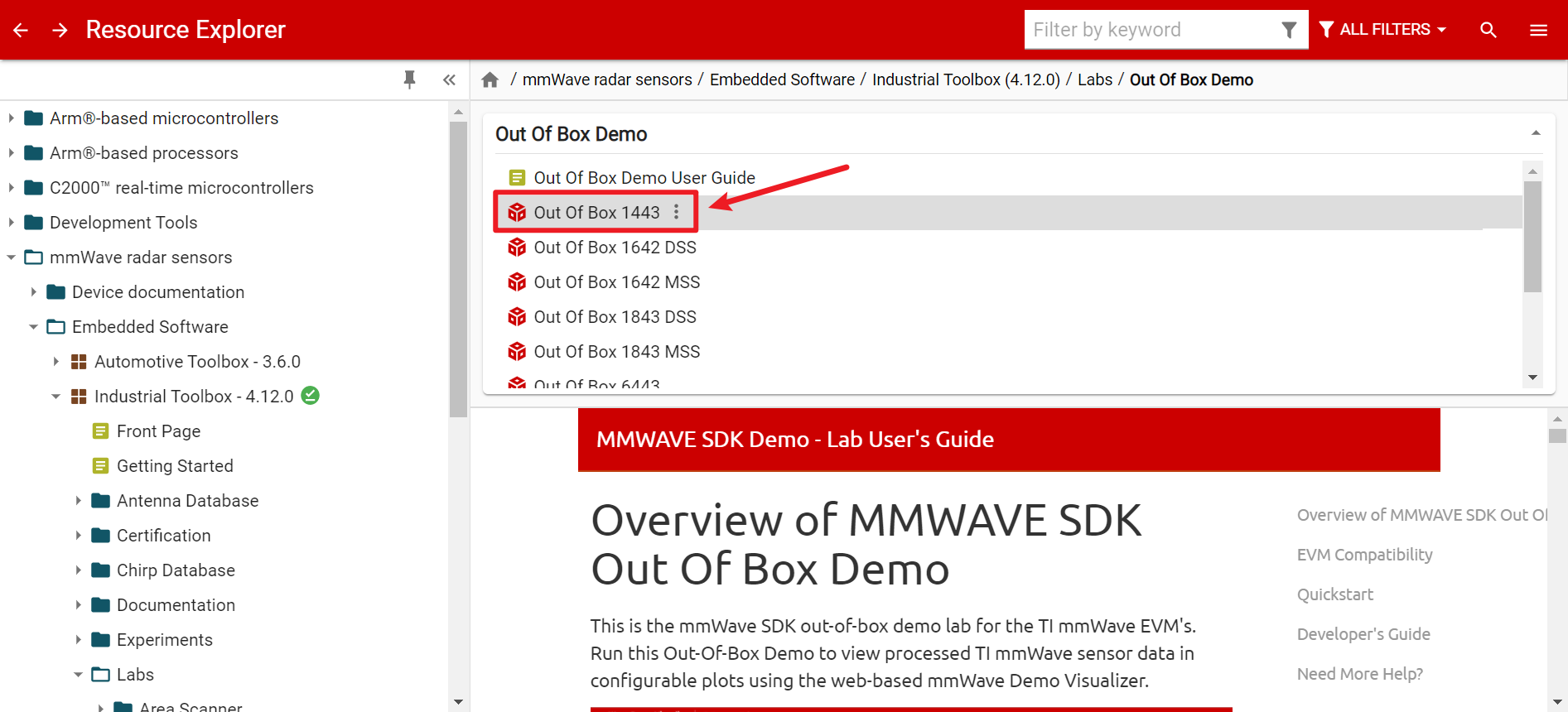This screenshot has height=712, width=1568.
Task: Click the Industrial Toolbox package grid icon
Action: click(x=79, y=397)
